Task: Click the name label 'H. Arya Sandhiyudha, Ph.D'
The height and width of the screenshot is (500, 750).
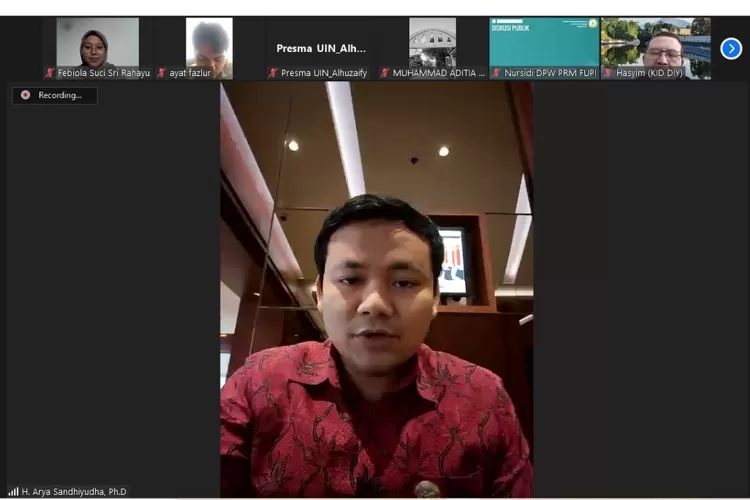Action: [x=74, y=491]
